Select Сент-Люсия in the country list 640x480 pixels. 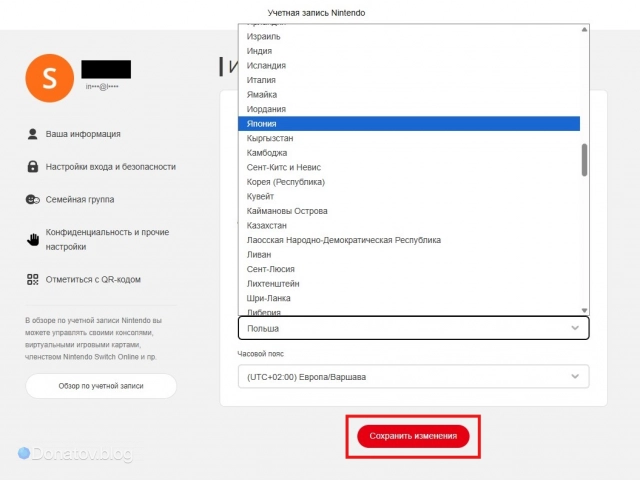(x=409, y=269)
